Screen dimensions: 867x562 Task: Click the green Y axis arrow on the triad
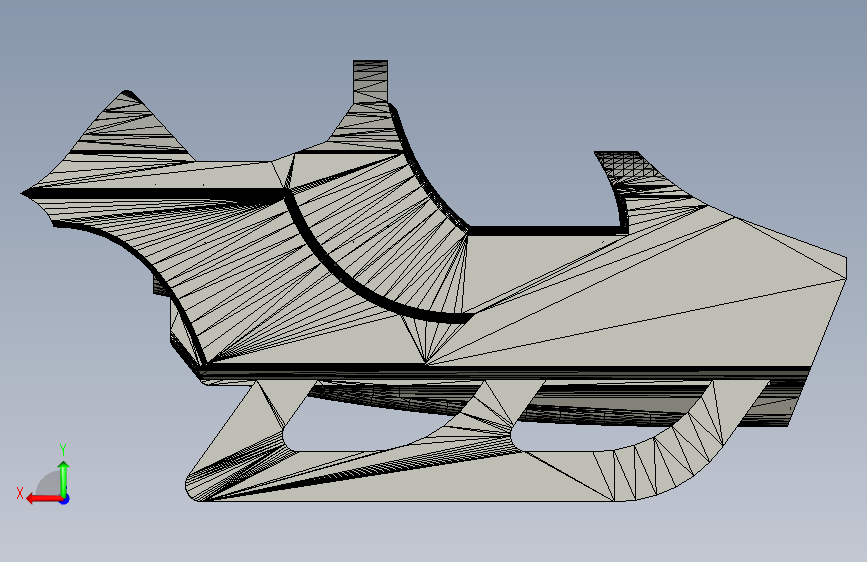64,479
